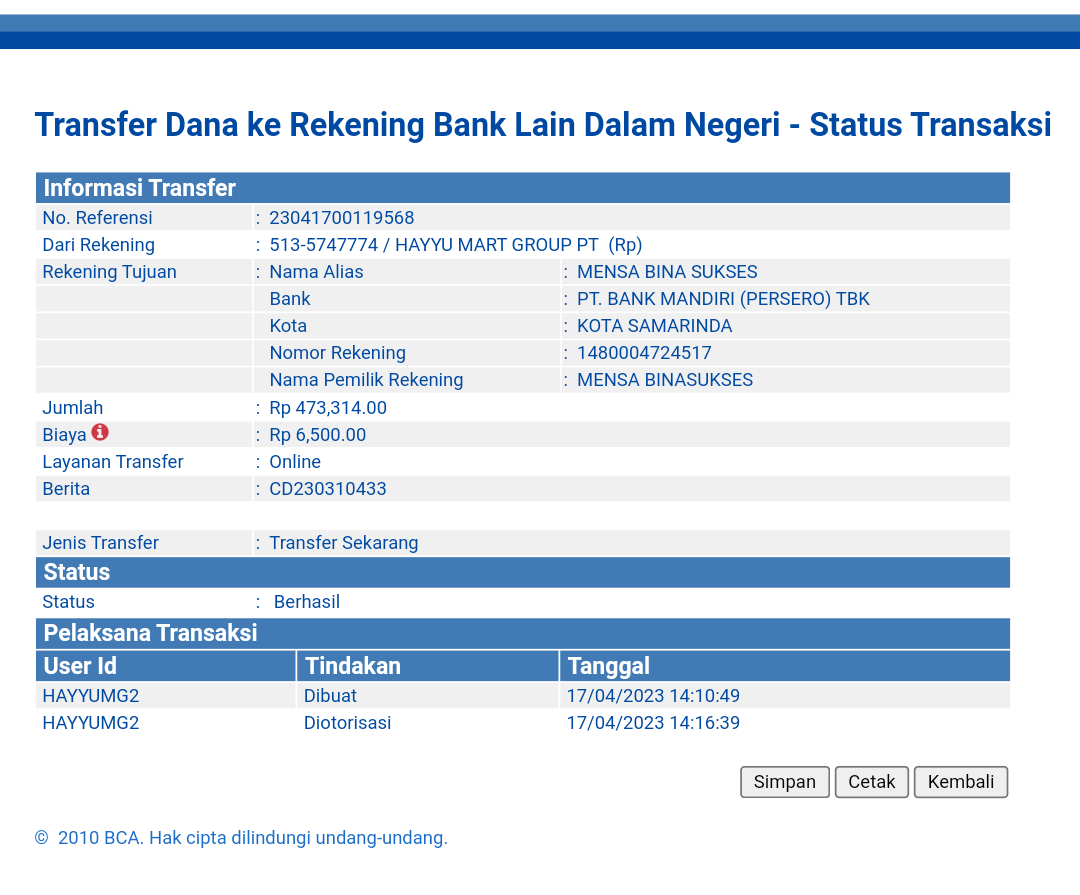Click the Tanggal column header
Image resolution: width=1080 pixels, height=895 pixels.
(608, 666)
